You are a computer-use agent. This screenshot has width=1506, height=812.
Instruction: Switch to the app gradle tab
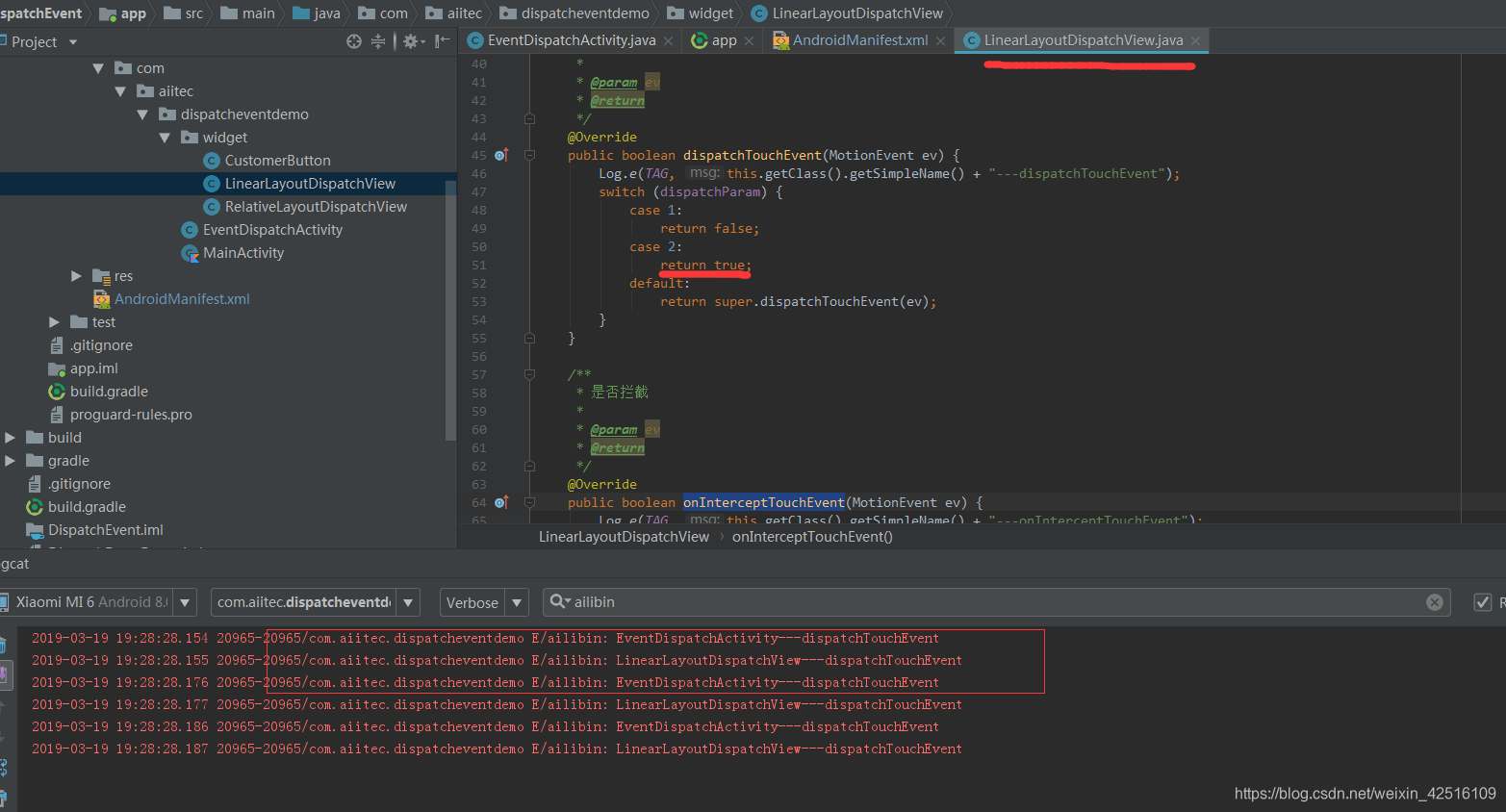coord(723,40)
